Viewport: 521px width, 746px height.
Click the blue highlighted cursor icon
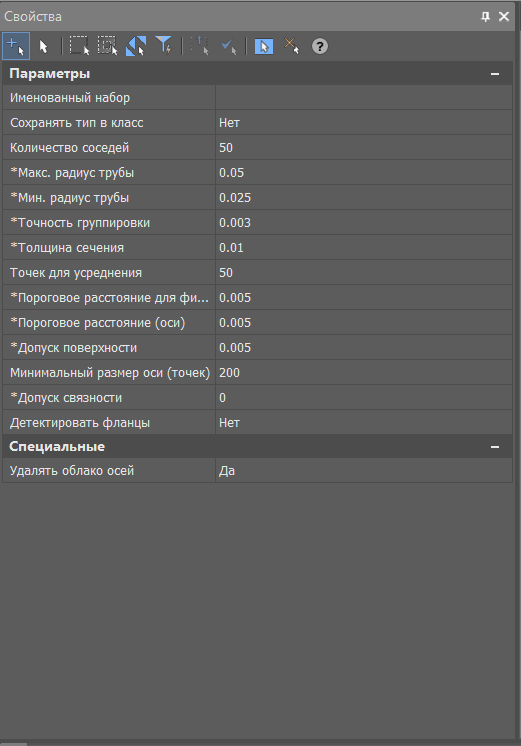click(x=264, y=46)
